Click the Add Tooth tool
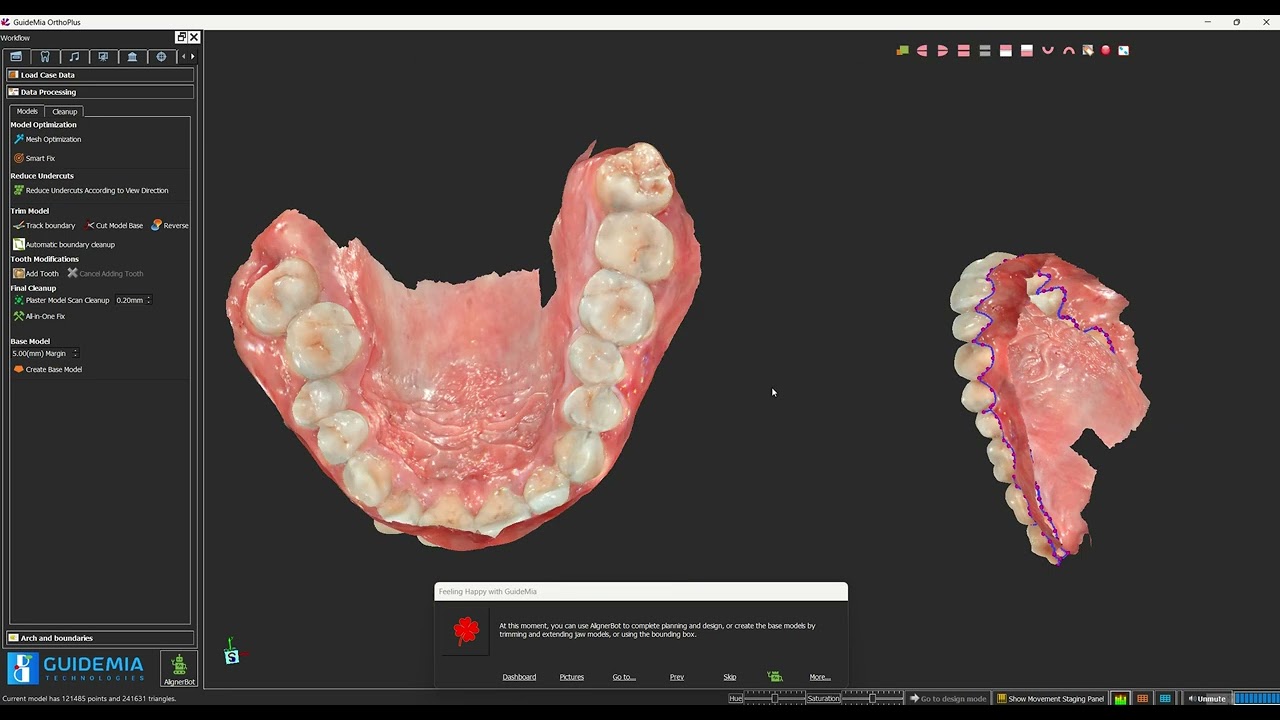Screen dimensions: 1280x720 pyautogui.click(x=35, y=273)
